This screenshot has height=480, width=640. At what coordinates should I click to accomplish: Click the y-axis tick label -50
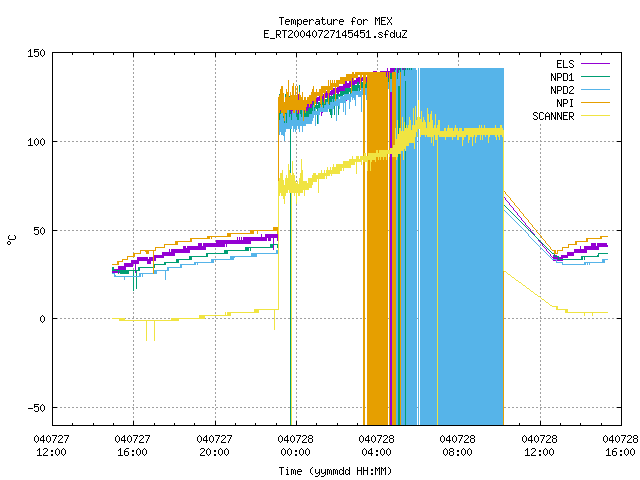coord(36,408)
